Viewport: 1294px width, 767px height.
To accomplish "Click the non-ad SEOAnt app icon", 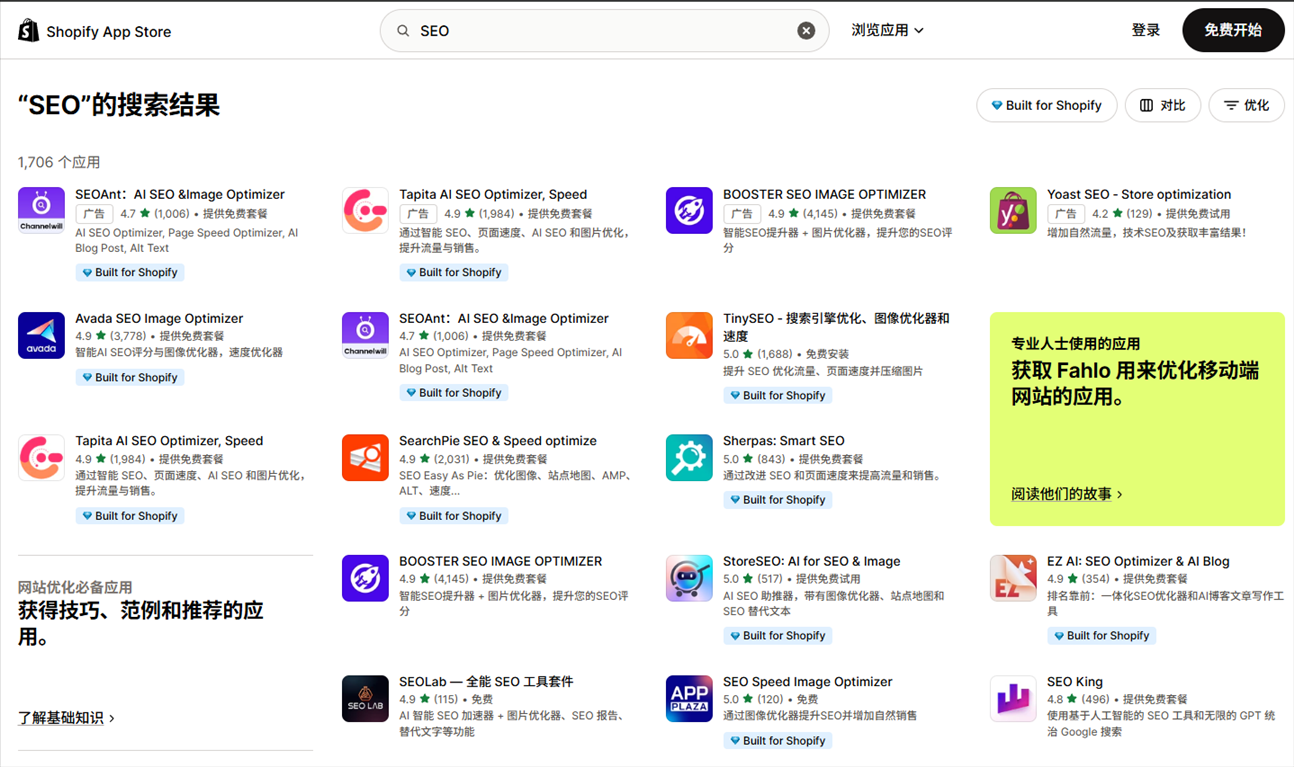I will [365, 334].
